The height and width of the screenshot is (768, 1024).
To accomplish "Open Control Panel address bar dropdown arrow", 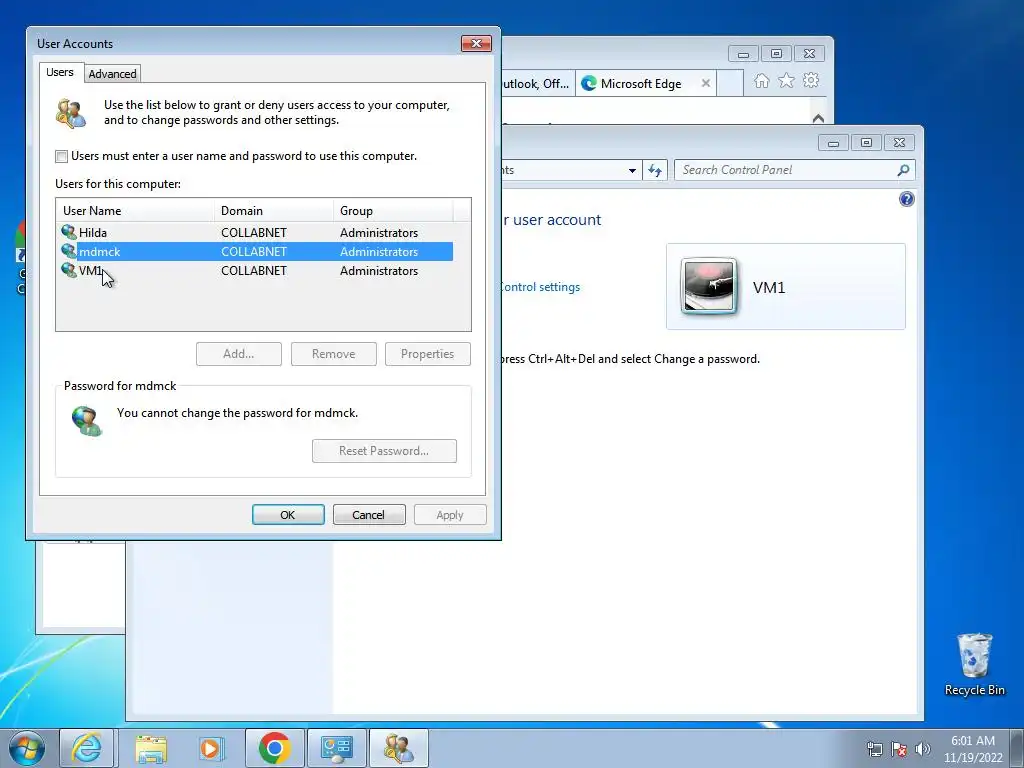I will [x=632, y=170].
